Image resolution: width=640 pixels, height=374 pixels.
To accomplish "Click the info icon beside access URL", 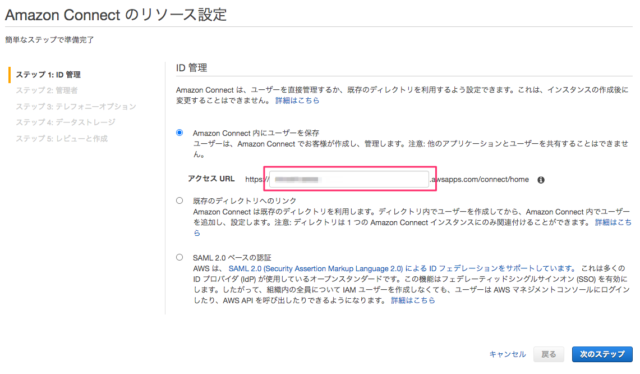I will pos(541,180).
